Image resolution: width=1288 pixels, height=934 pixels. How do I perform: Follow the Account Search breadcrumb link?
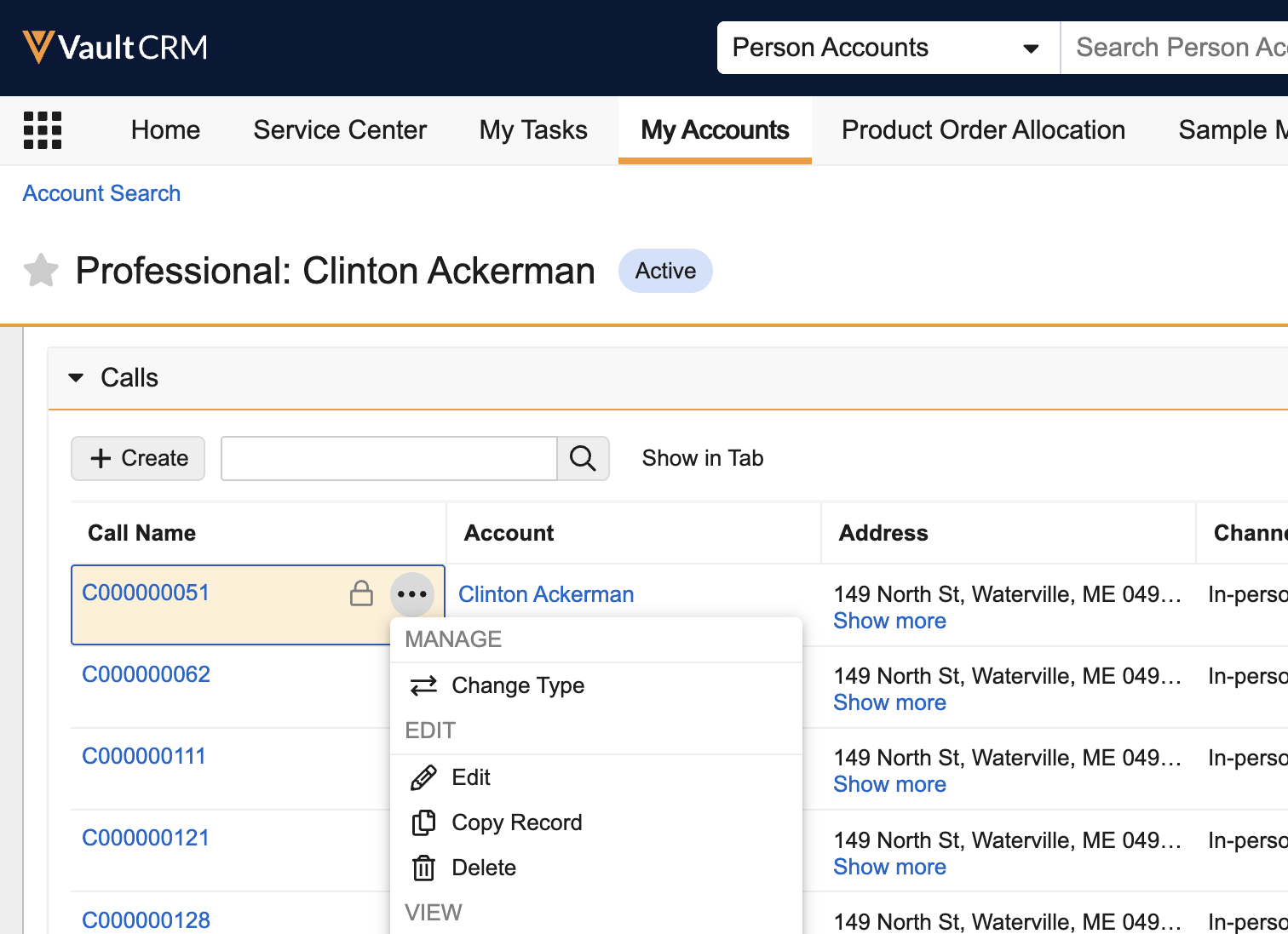101,193
